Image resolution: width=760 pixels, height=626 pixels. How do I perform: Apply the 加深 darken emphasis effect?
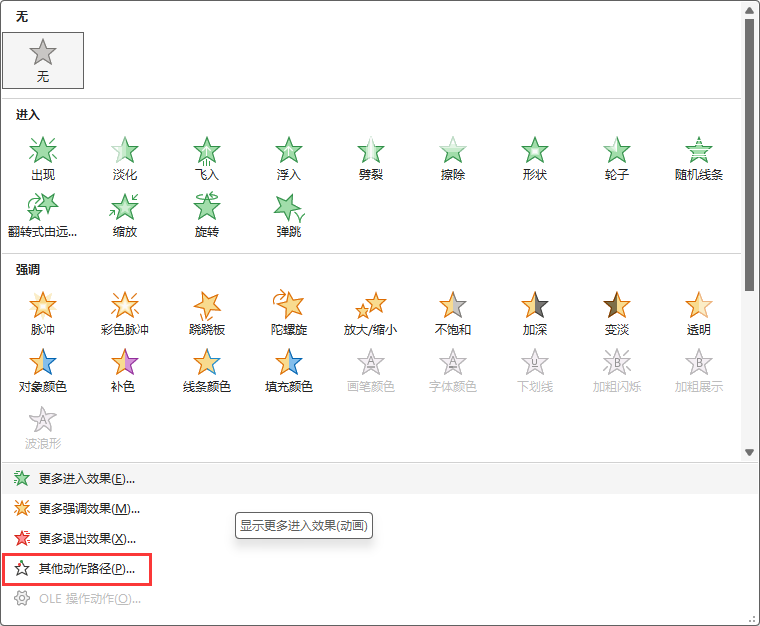pos(535,313)
